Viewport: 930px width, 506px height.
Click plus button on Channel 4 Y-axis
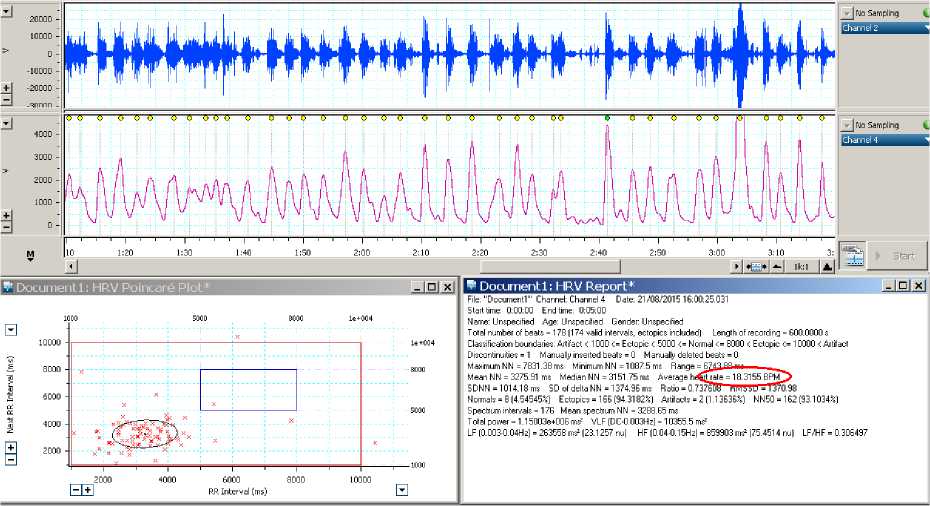(7, 216)
